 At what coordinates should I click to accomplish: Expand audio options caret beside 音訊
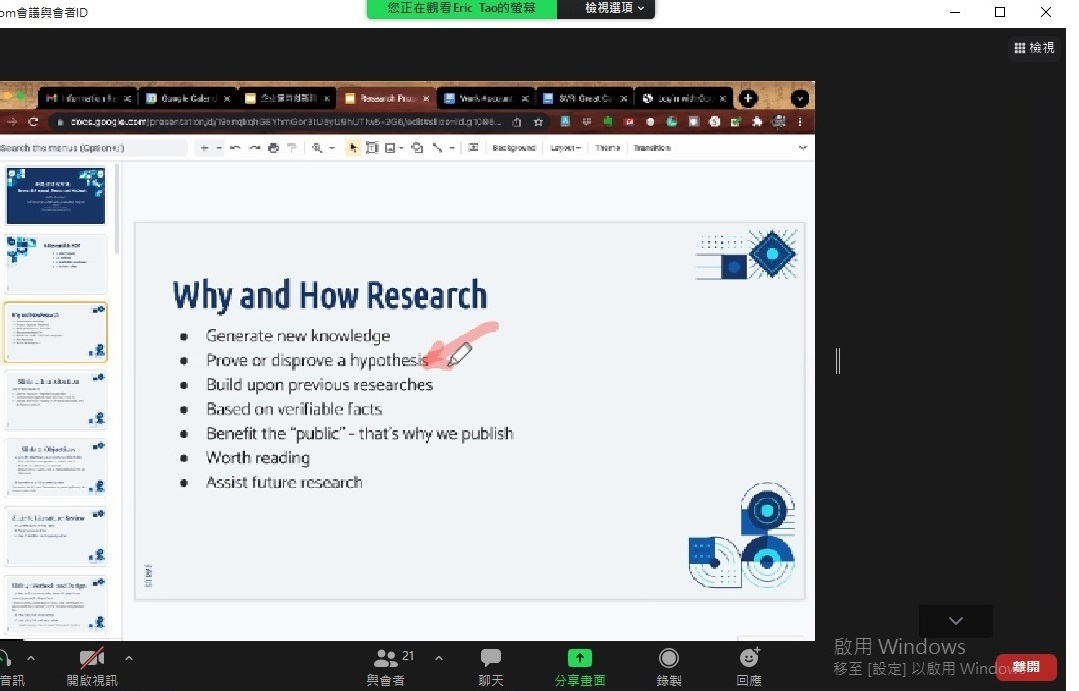point(31,658)
